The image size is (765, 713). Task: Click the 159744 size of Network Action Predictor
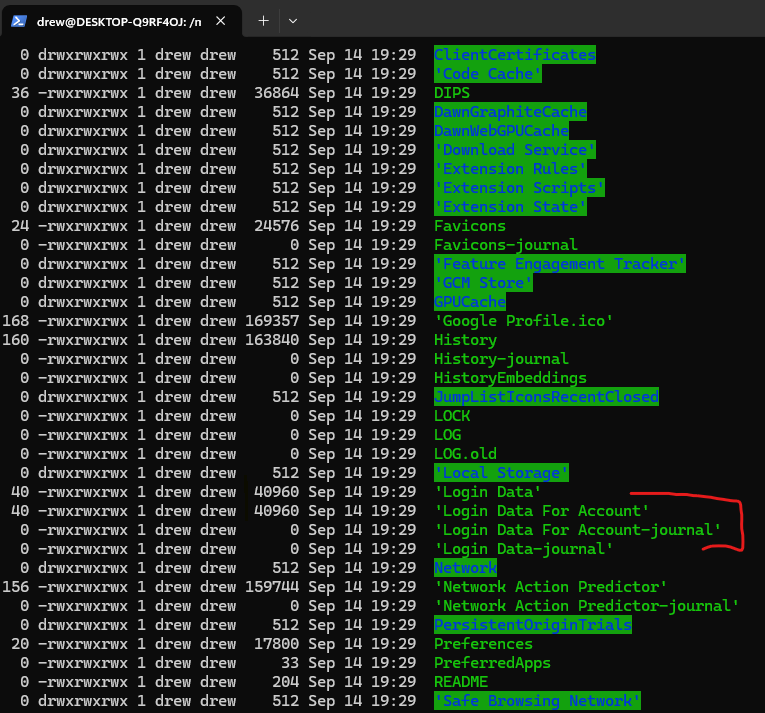coord(272,588)
